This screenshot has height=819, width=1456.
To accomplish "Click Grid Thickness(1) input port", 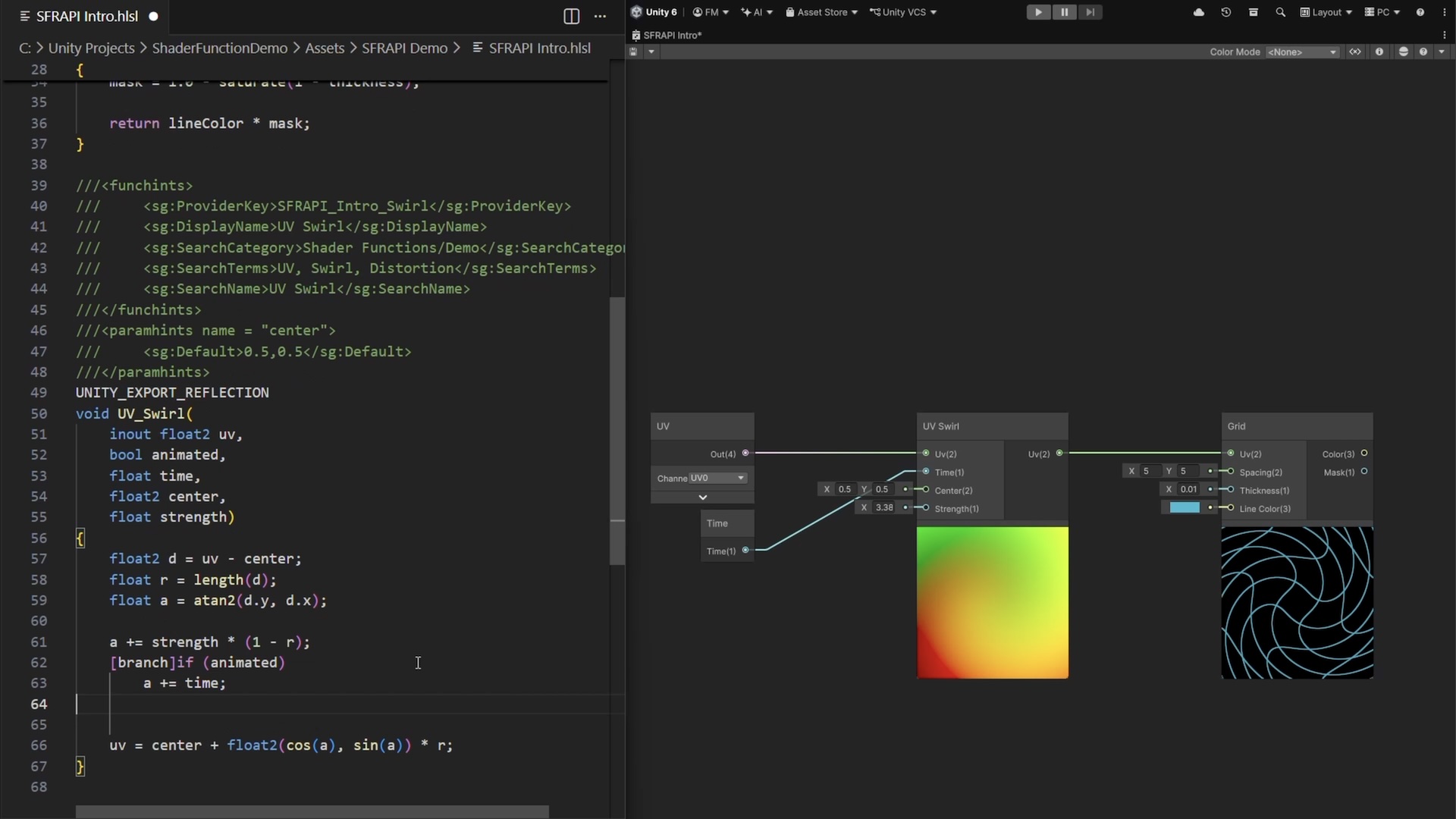I will 1231,490.
